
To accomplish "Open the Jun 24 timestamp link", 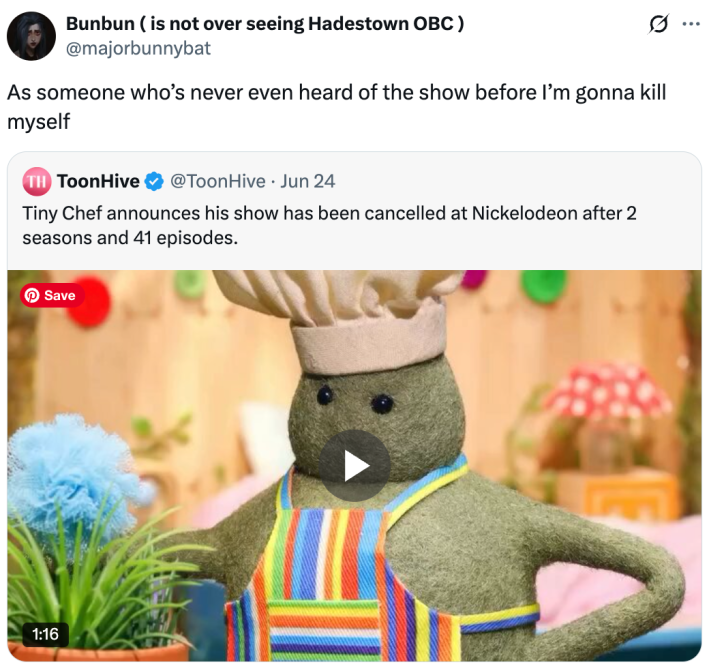I will 308,181.
